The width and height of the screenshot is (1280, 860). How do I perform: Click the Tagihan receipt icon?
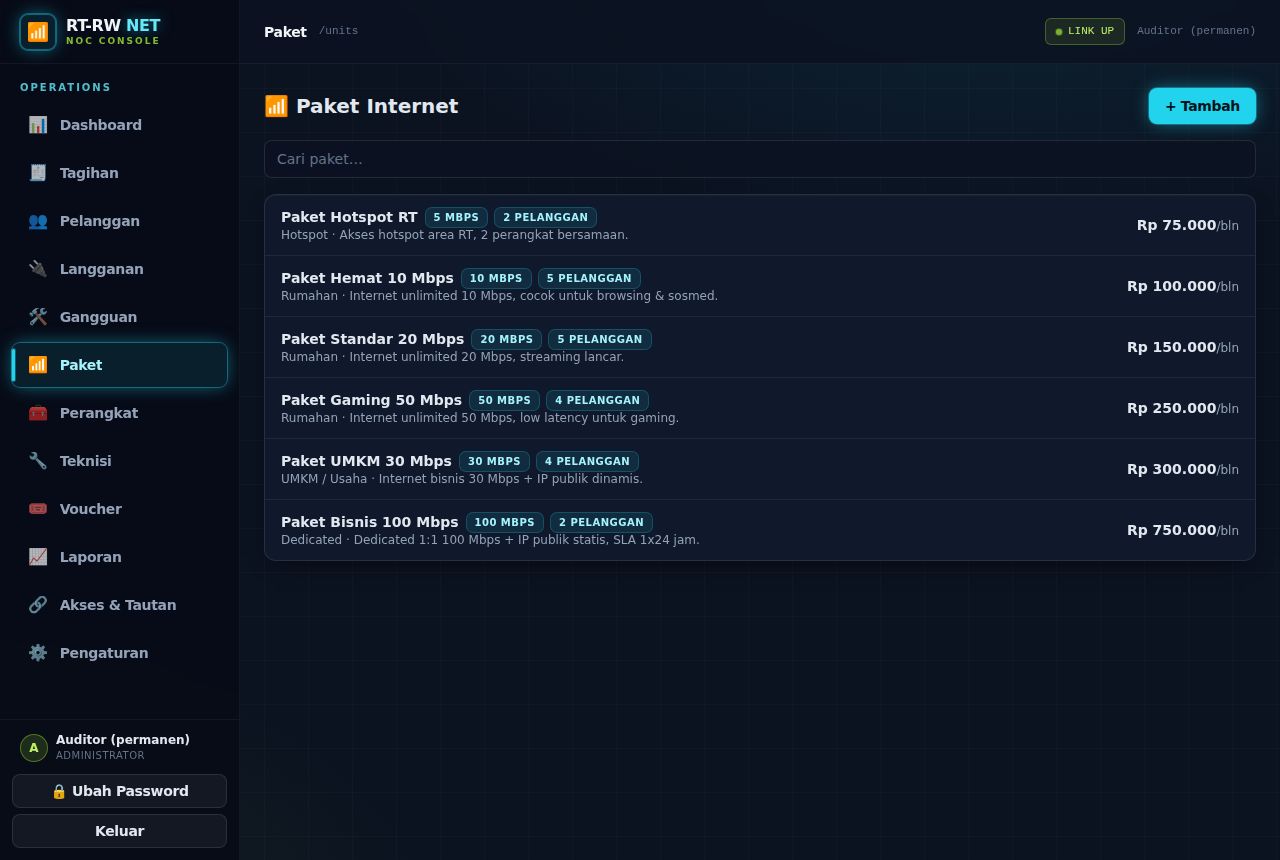[38, 173]
